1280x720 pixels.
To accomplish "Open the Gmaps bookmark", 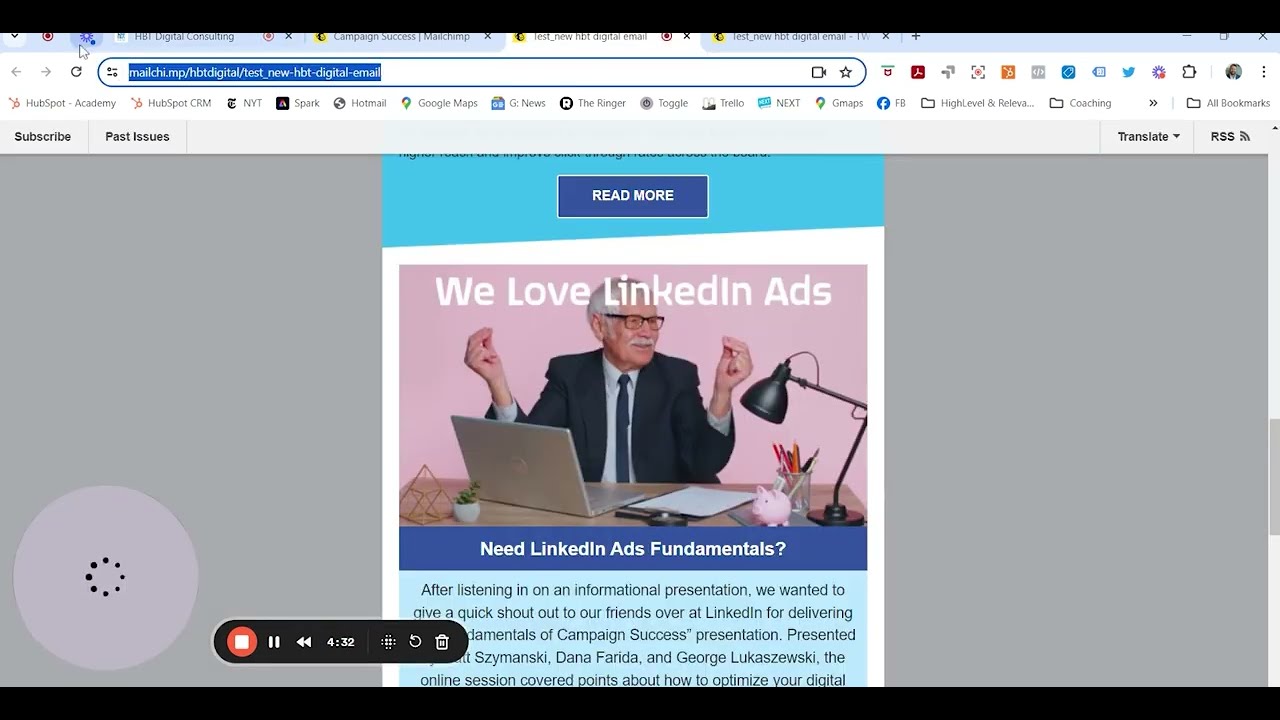I will point(839,103).
